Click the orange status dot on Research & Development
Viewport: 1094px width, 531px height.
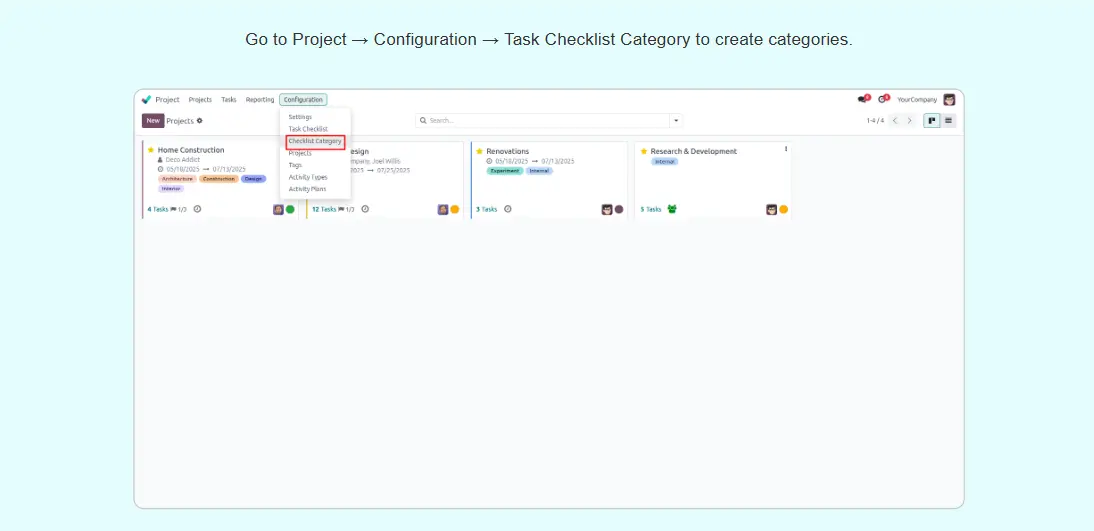pos(783,210)
